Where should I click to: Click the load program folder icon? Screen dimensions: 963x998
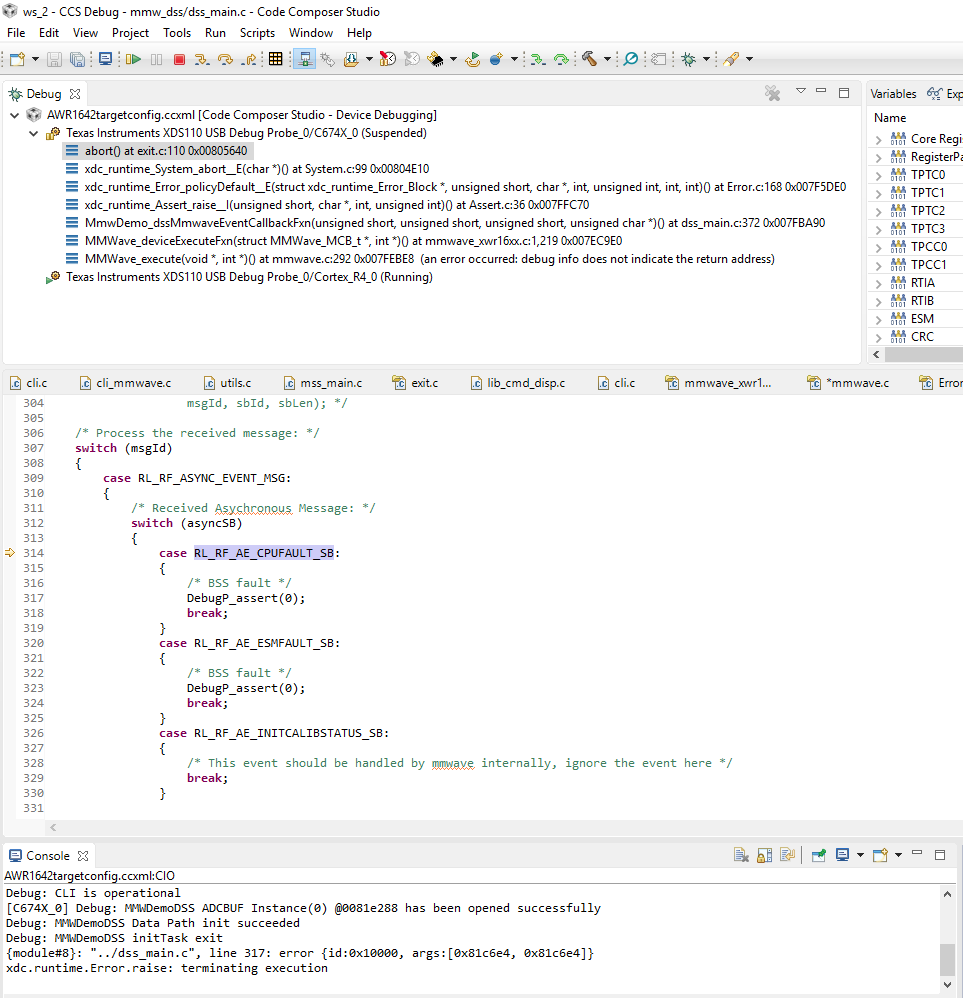(351, 59)
